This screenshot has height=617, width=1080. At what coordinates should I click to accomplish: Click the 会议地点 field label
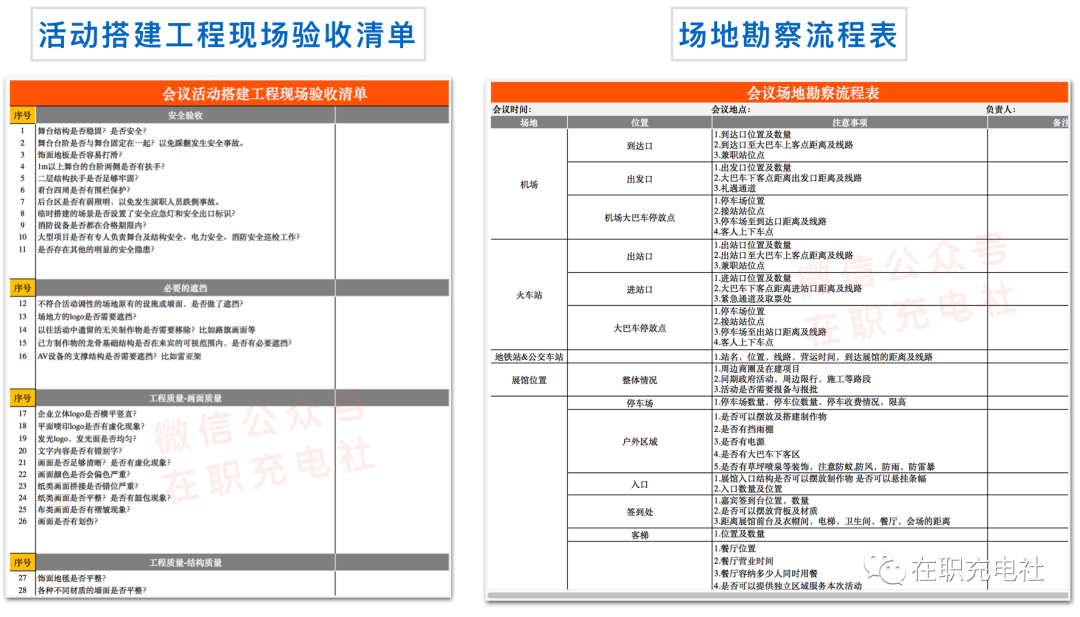click(x=730, y=109)
